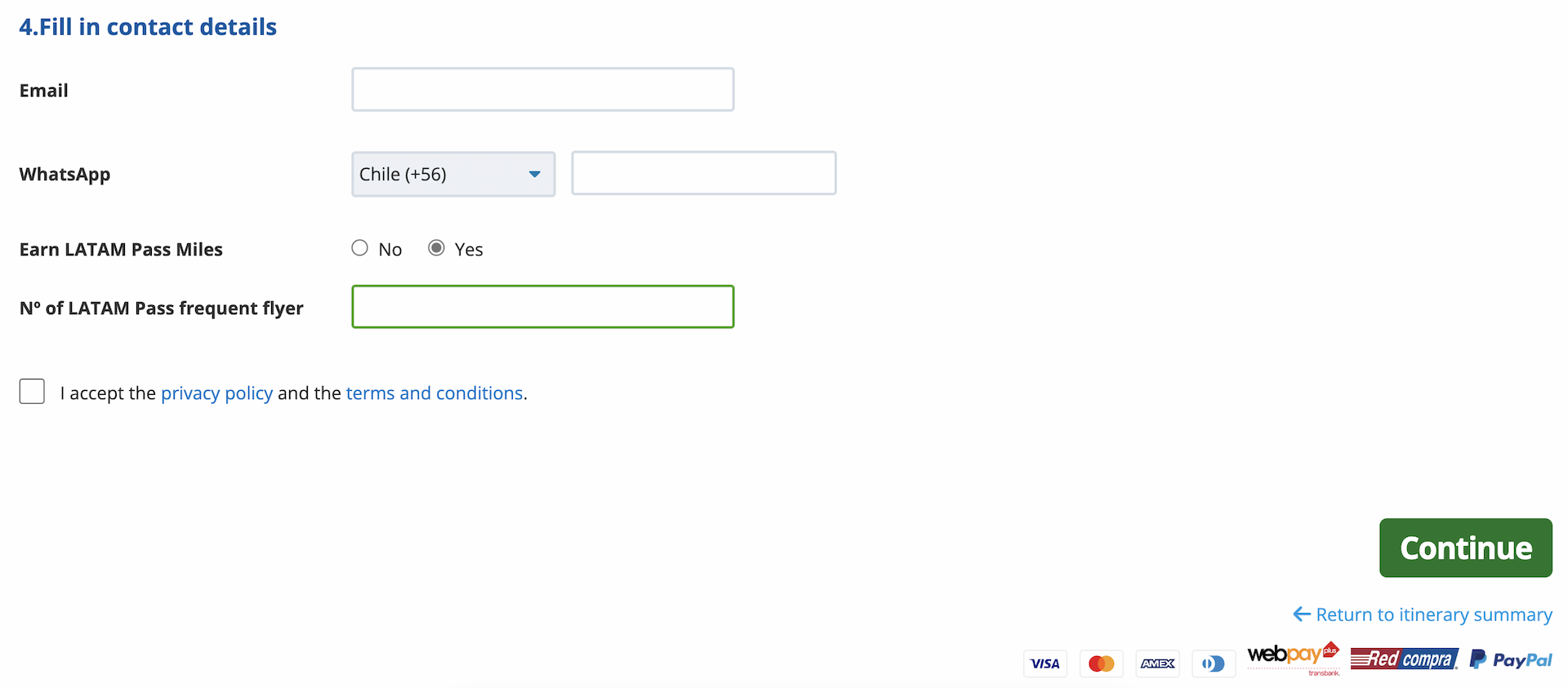Select Yes for LATAM Pass Miles
1568x688 pixels.
point(437,248)
